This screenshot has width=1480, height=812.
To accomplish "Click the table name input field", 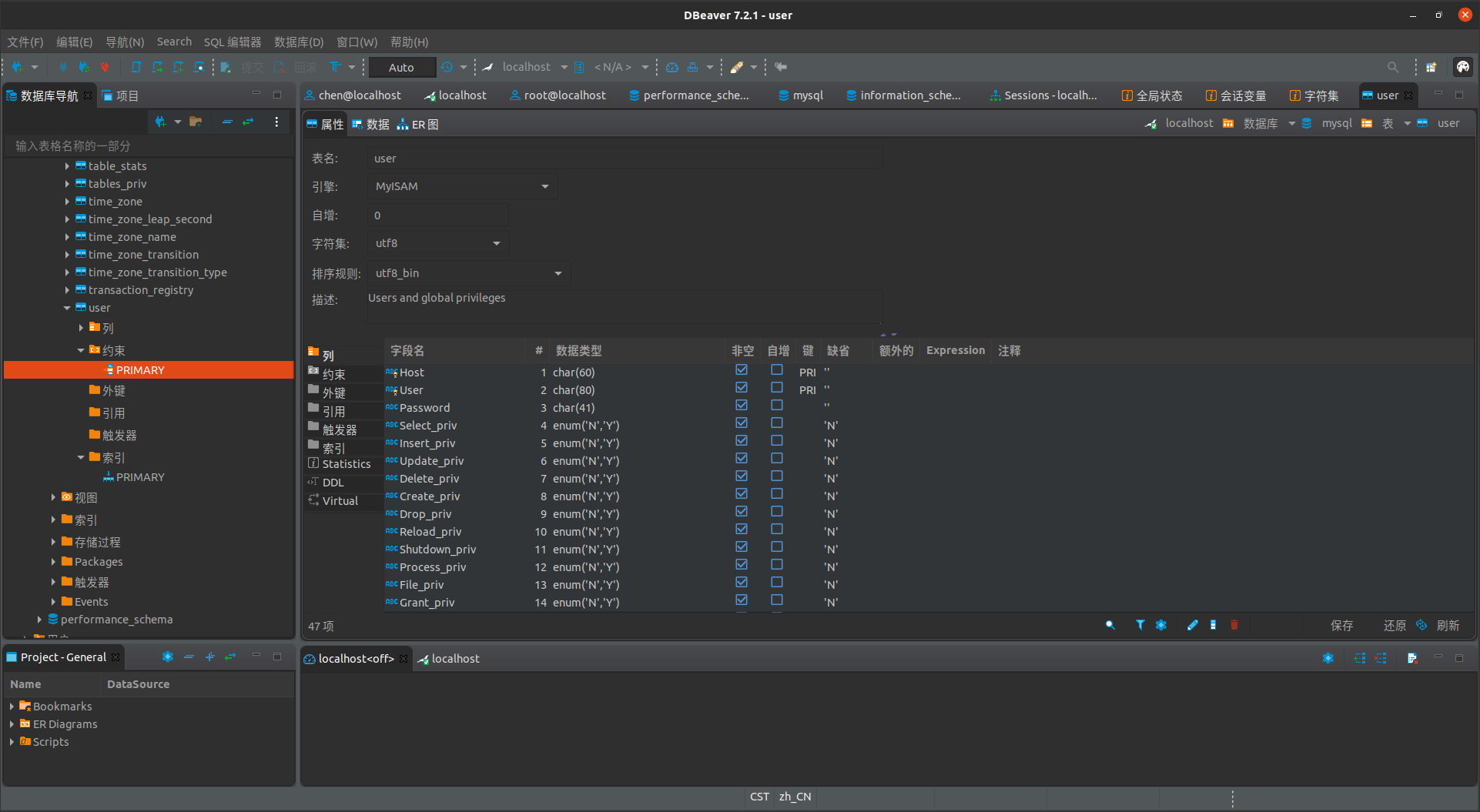I will [x=625, y=159].
